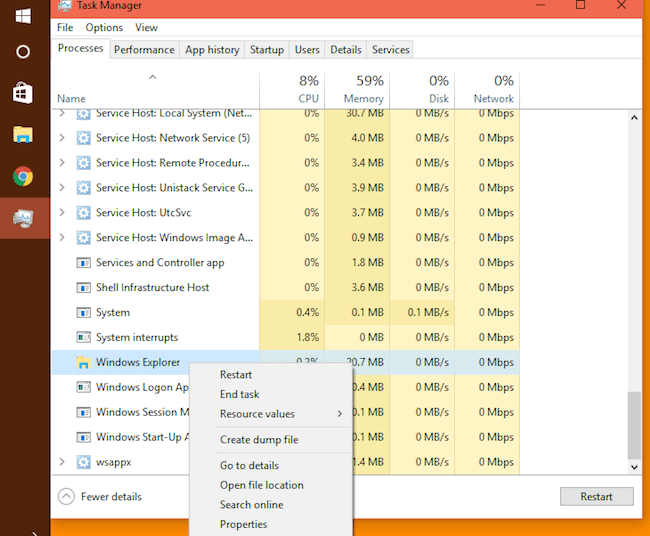Choose End task in the context menu
The image size is (650, 536).
click(x=240, y=394)
